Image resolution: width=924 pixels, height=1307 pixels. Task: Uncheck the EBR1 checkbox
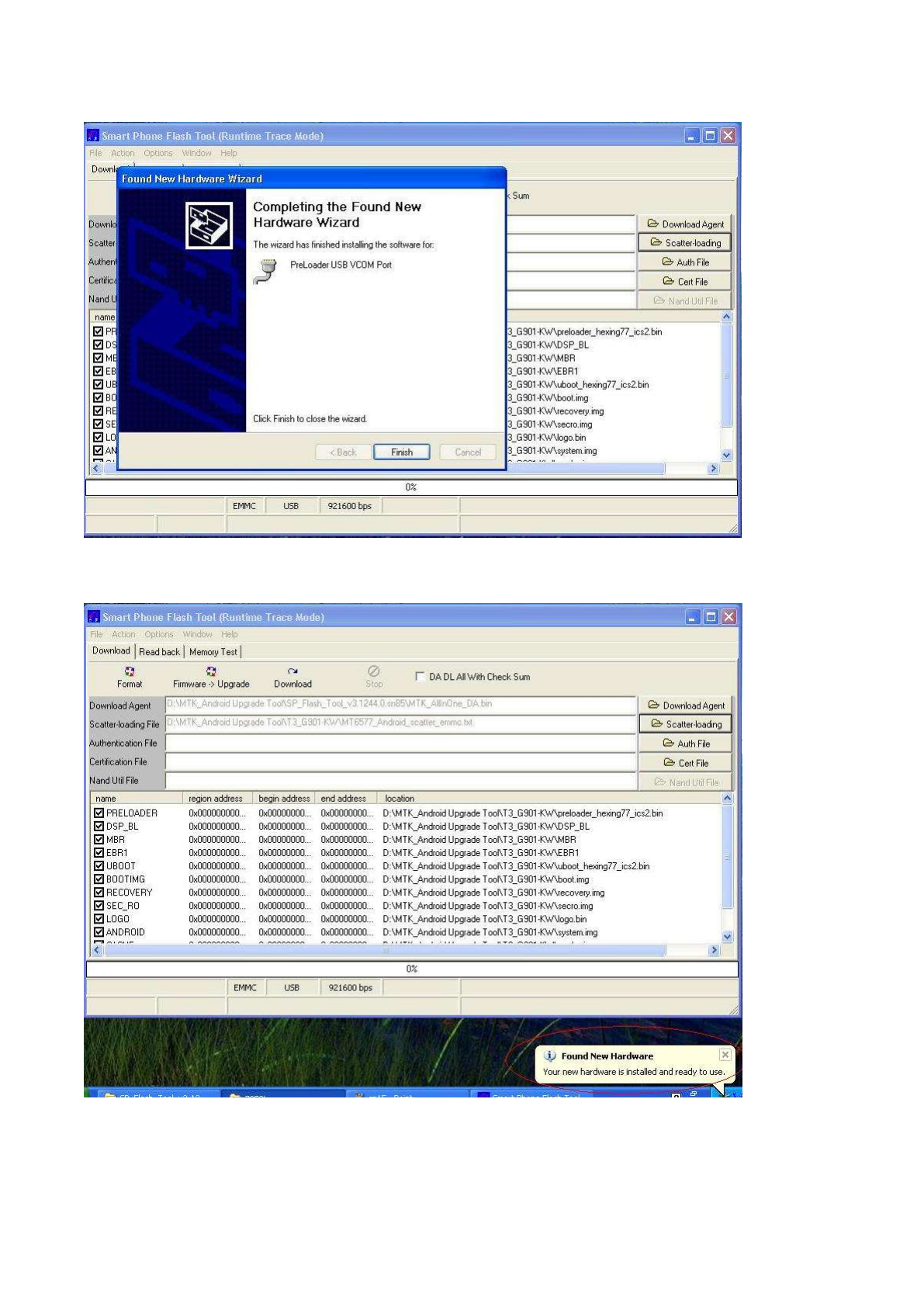[99, 852]
